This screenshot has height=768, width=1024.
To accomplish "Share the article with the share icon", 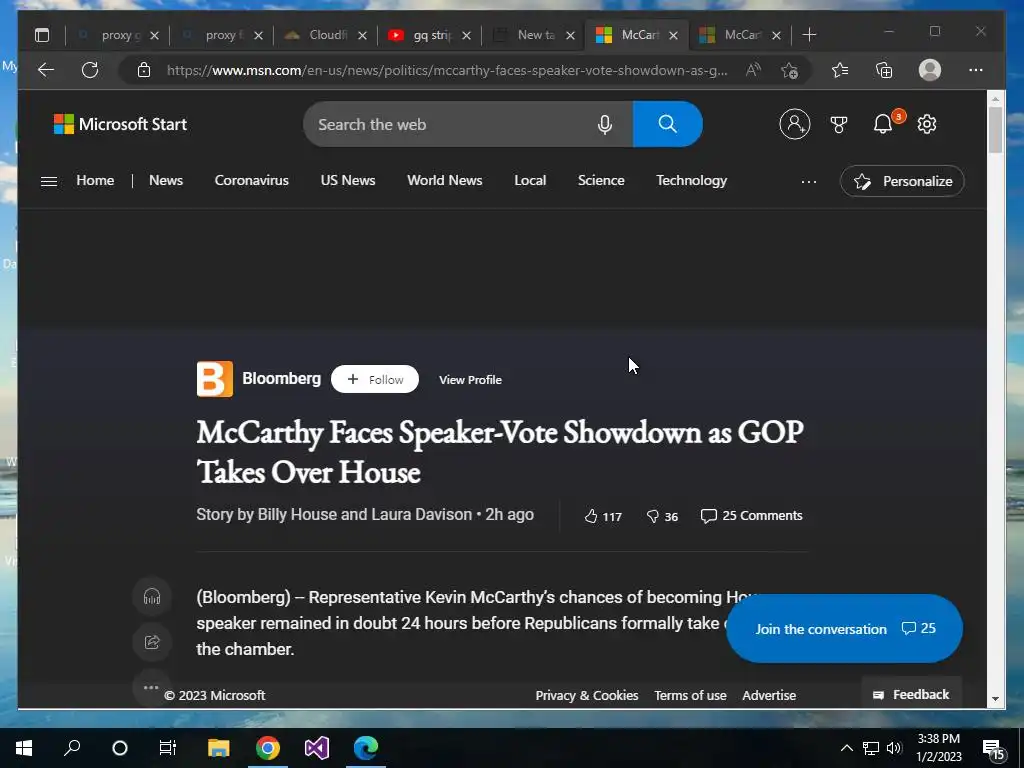I will tap(152, 642).
